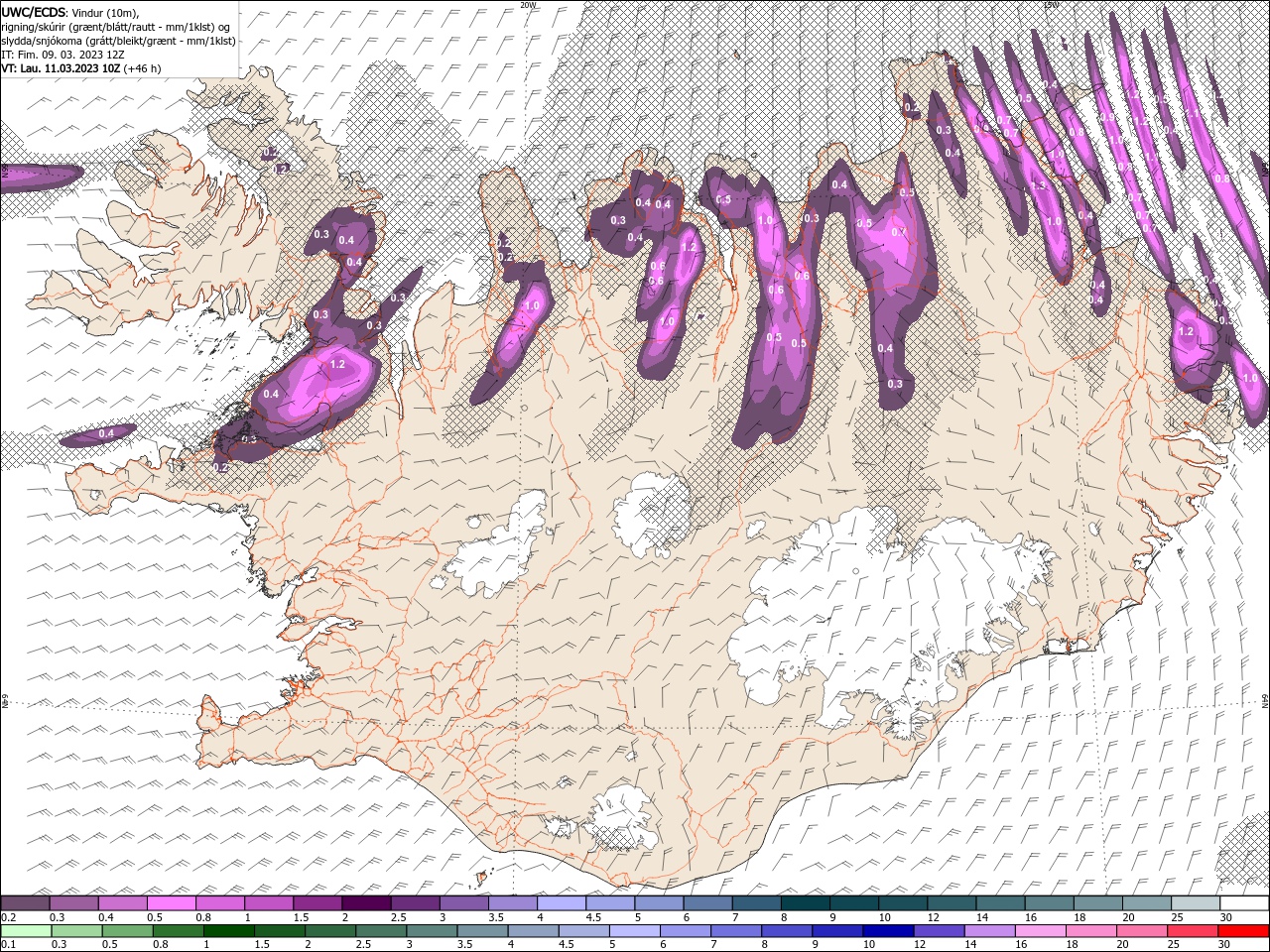Pick lower legend swatch between 3.5 and 4
The image size is (1270, 952).
pyautogui.click(x=482, y=931)
